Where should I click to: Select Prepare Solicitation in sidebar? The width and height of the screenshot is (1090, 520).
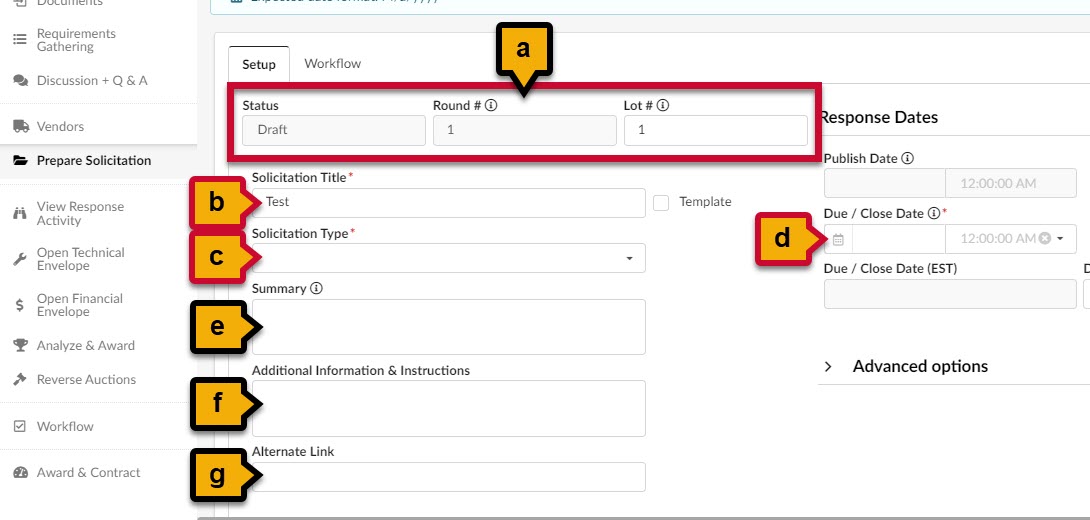pyautogui.click(x=94, y=161)
